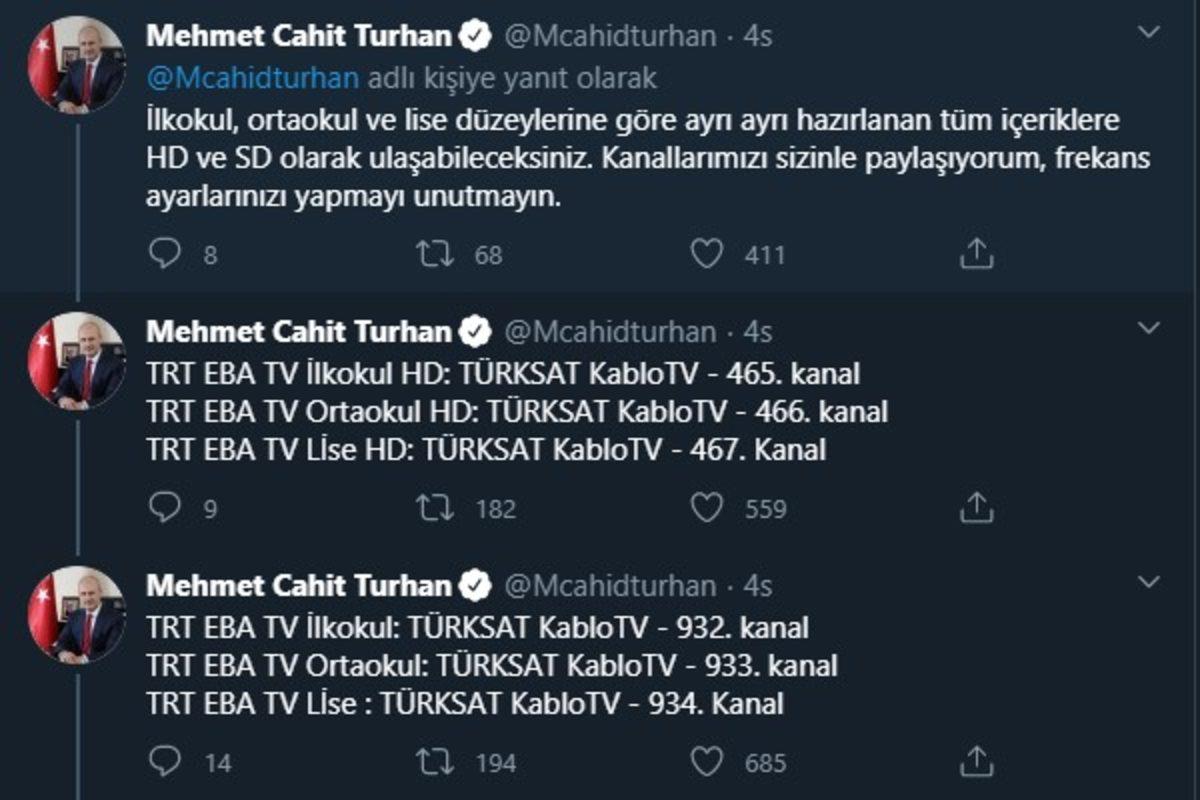Expand the options chevron on the first tweet
The height and width of the screenshot is (800, 1200).
[1152, 30]
